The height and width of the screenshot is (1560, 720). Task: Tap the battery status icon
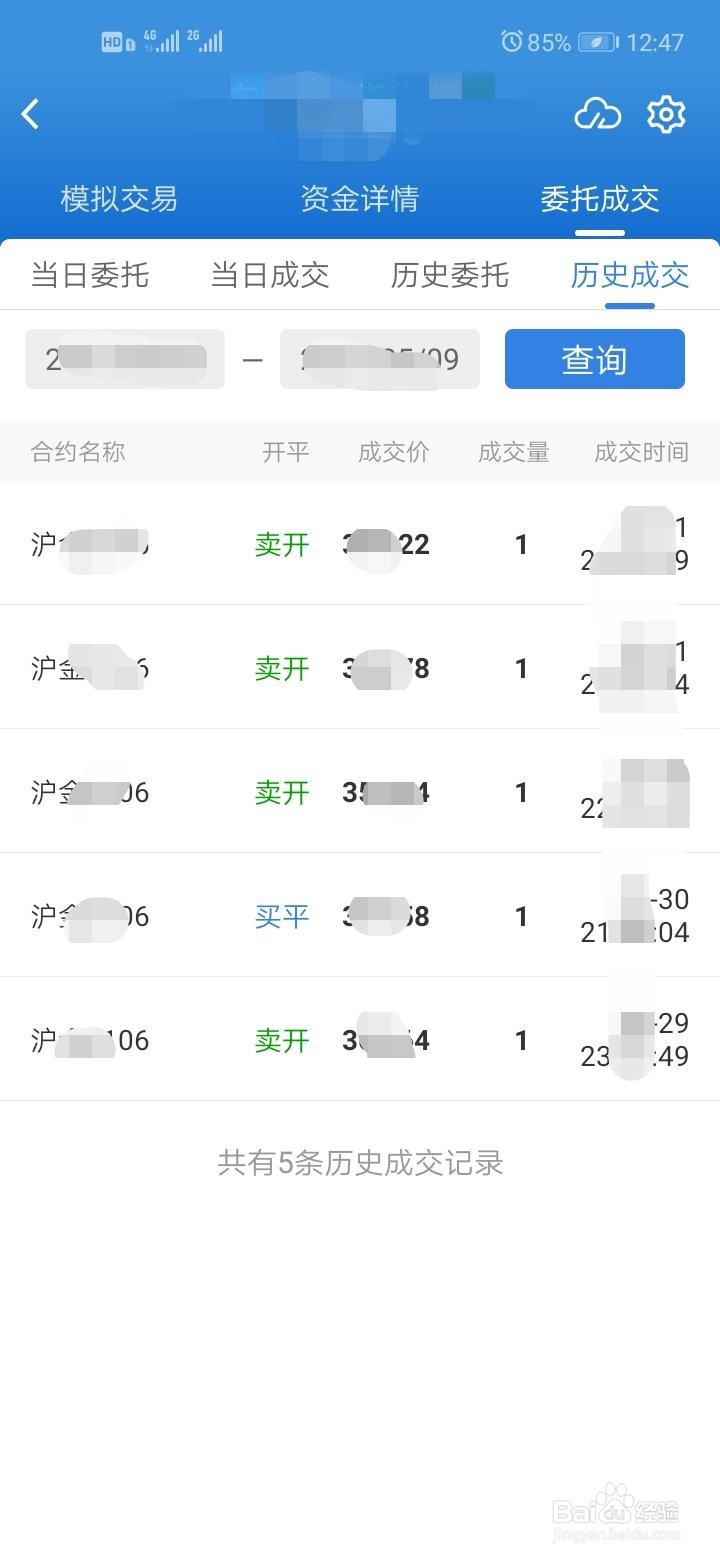coord(598,42)
